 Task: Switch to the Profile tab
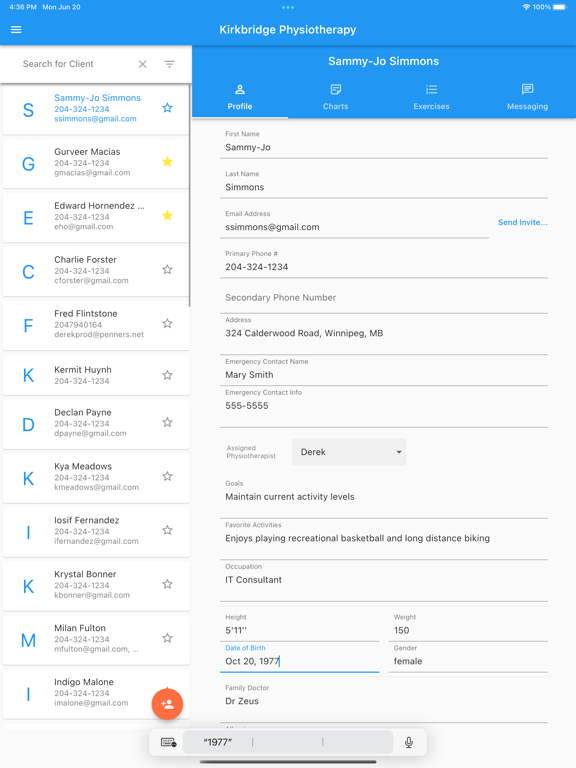click(x=240, y=97)
